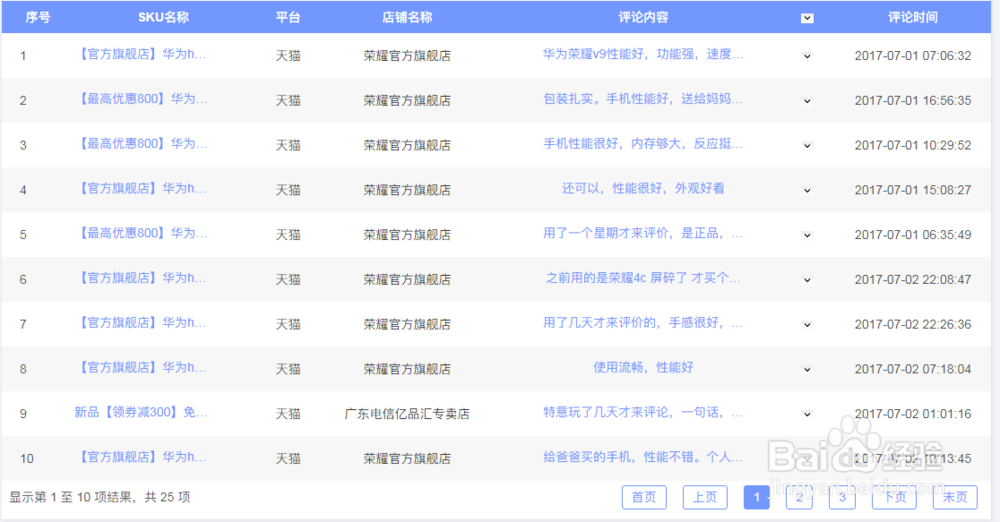Open comment 华为荣耀v9性能好，功能强
This screenshot has width=1000, height=522.
pos(643,54)
